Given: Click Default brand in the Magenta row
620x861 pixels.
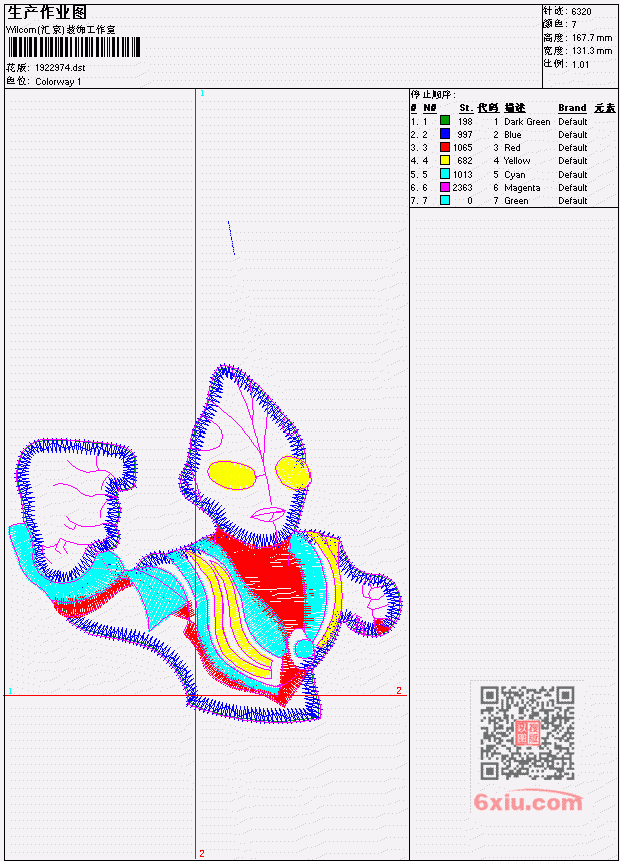Looking at the screenshot, I should [x=573, y=188].
